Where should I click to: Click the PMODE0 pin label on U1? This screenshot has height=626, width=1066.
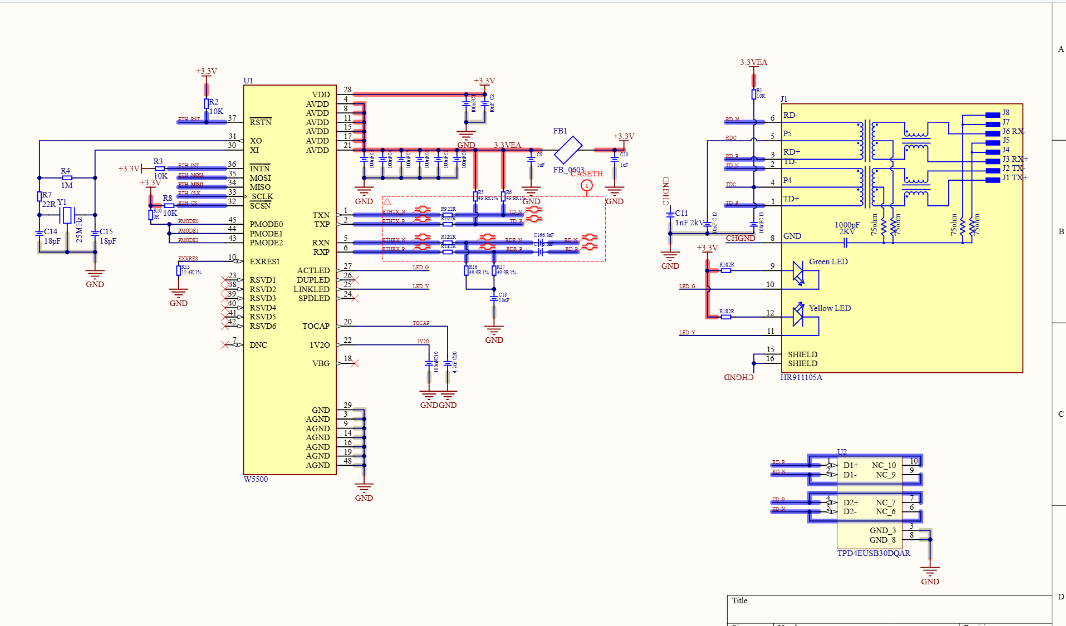[x=266, y=224]
